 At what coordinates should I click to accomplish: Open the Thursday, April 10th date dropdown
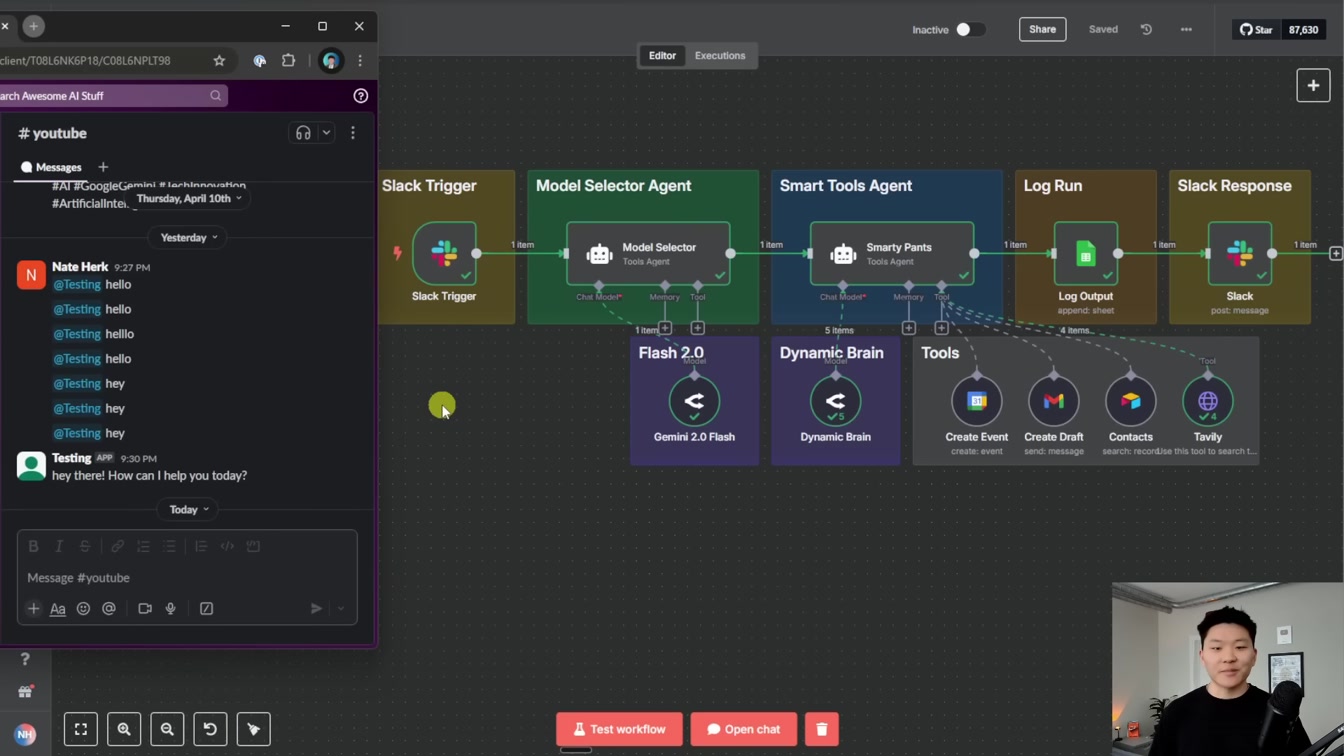pyautogui.click(x=189, y=198)
